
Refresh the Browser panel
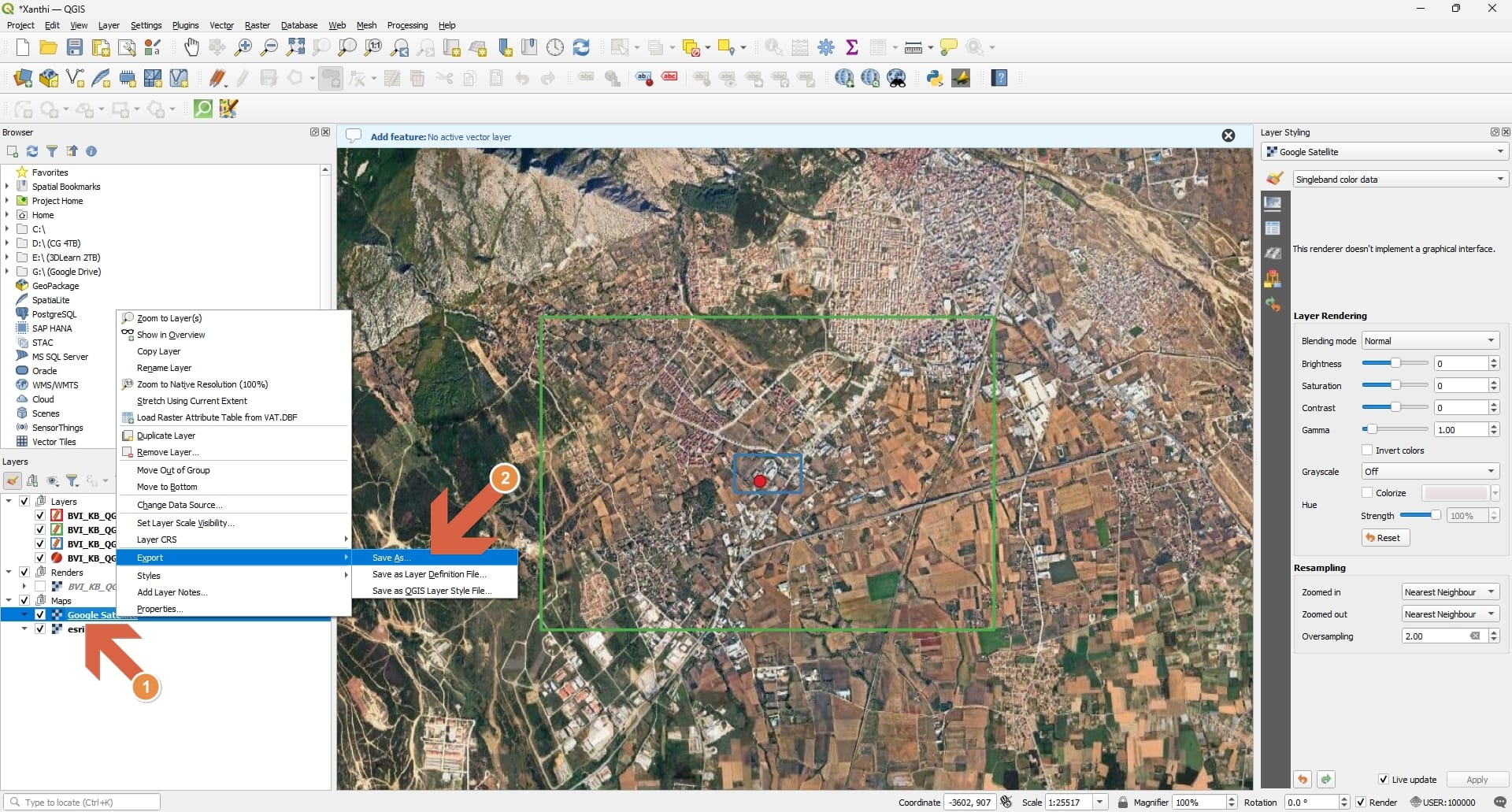click(x=32, y=151)
